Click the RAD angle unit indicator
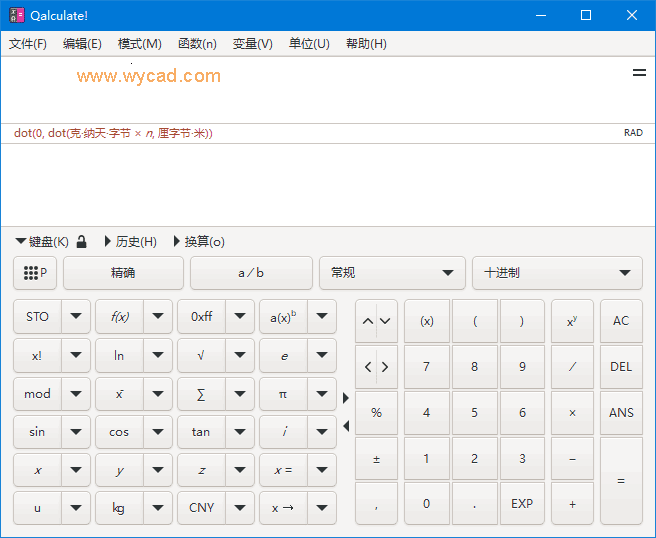 tap(633, 133)
